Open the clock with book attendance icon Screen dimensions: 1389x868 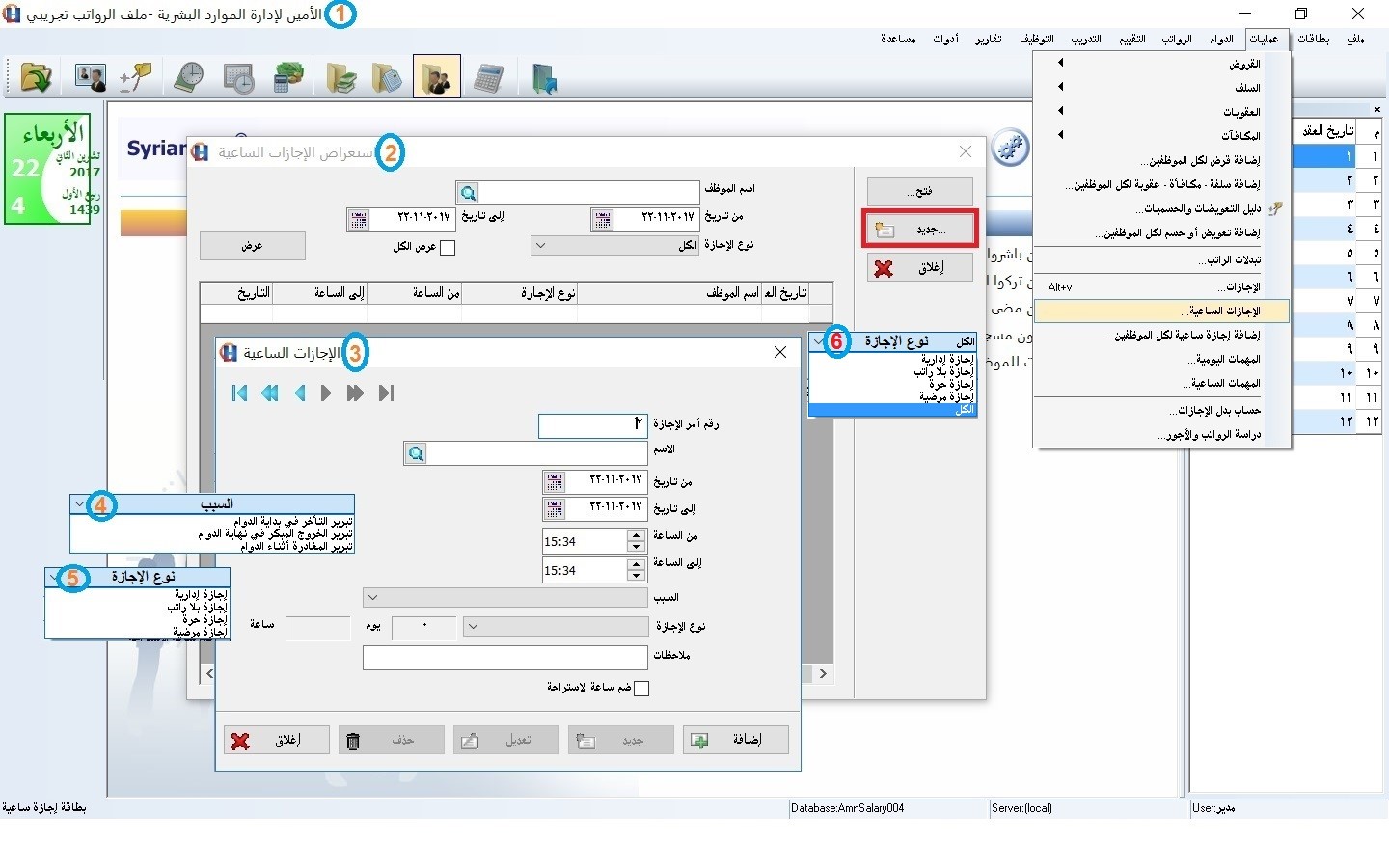[188, 77]
